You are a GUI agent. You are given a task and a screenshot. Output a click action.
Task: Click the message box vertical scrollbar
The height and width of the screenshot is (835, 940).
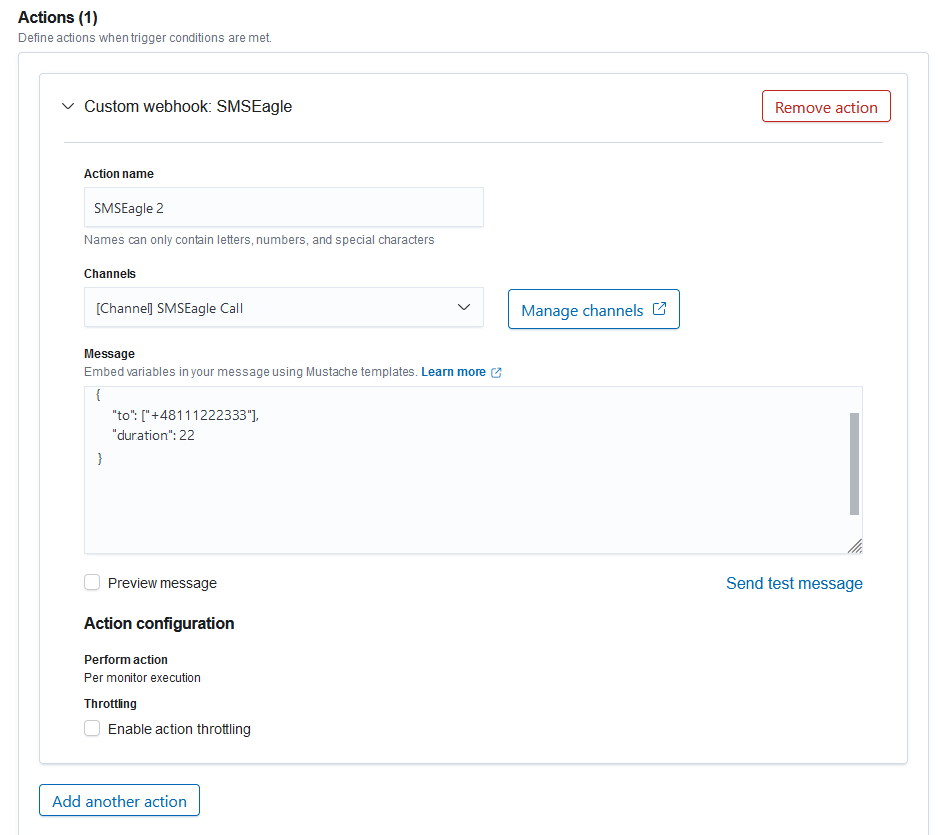pyautogui.click(x=854, y=463)
